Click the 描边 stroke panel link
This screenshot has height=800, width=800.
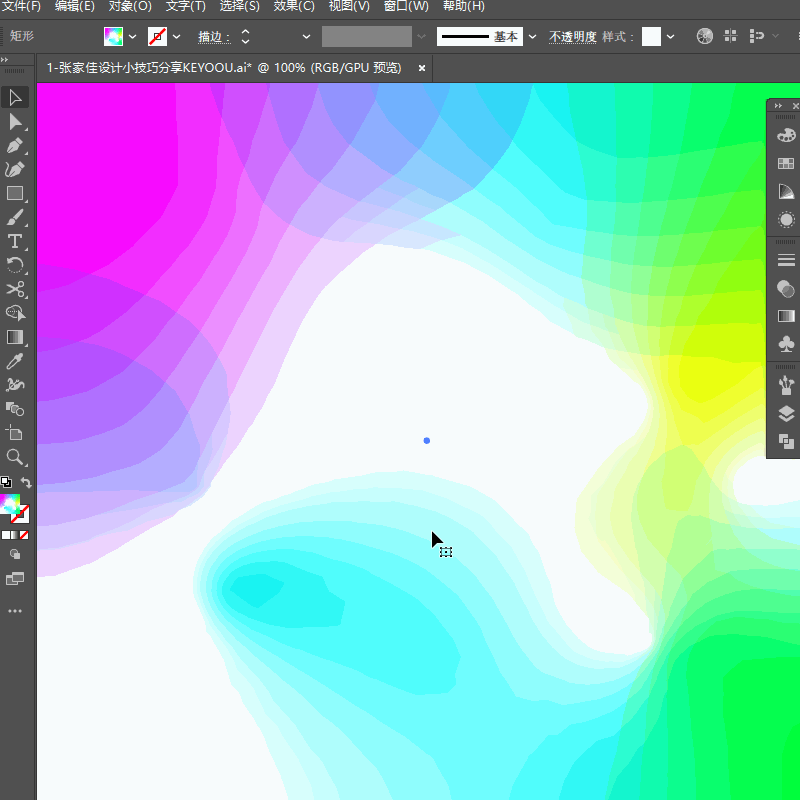tap(214, 37)
